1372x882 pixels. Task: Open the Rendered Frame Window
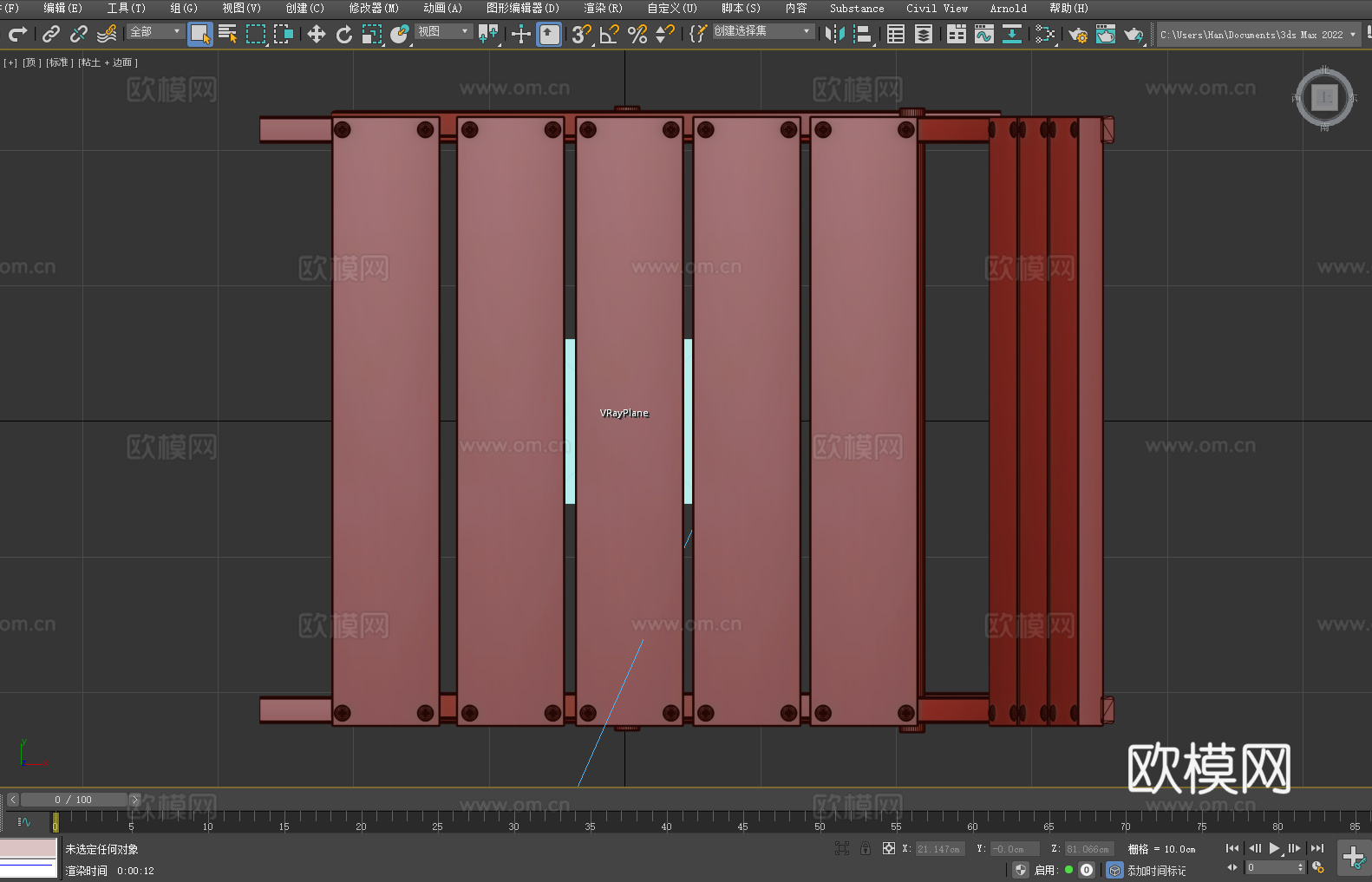1106,34
